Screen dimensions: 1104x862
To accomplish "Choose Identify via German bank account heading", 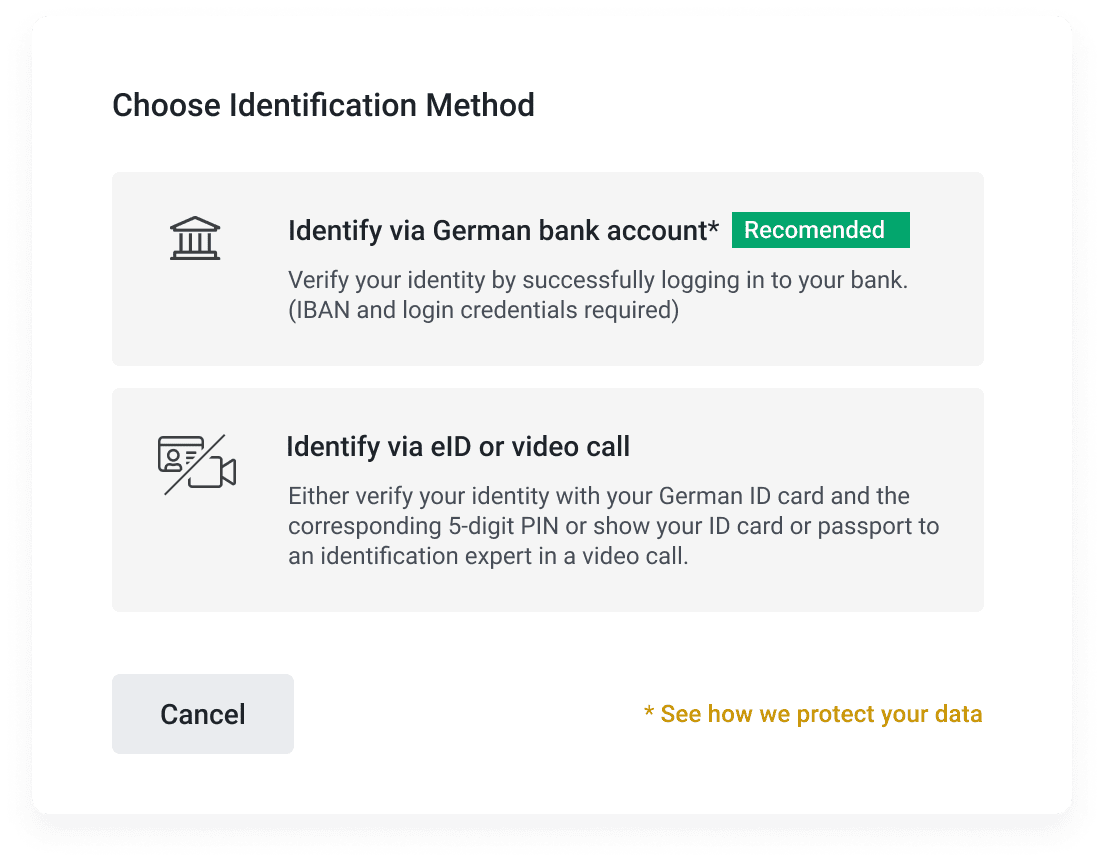I will tap(503, 230).
